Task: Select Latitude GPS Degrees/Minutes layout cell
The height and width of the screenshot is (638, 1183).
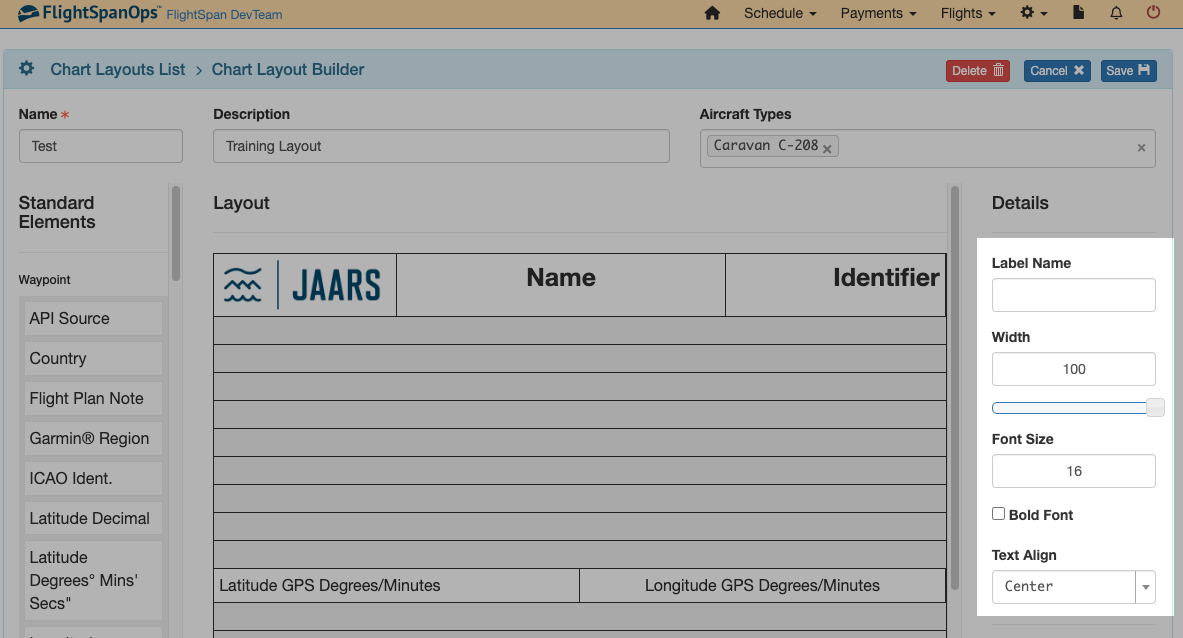Action: click(396, 585)
